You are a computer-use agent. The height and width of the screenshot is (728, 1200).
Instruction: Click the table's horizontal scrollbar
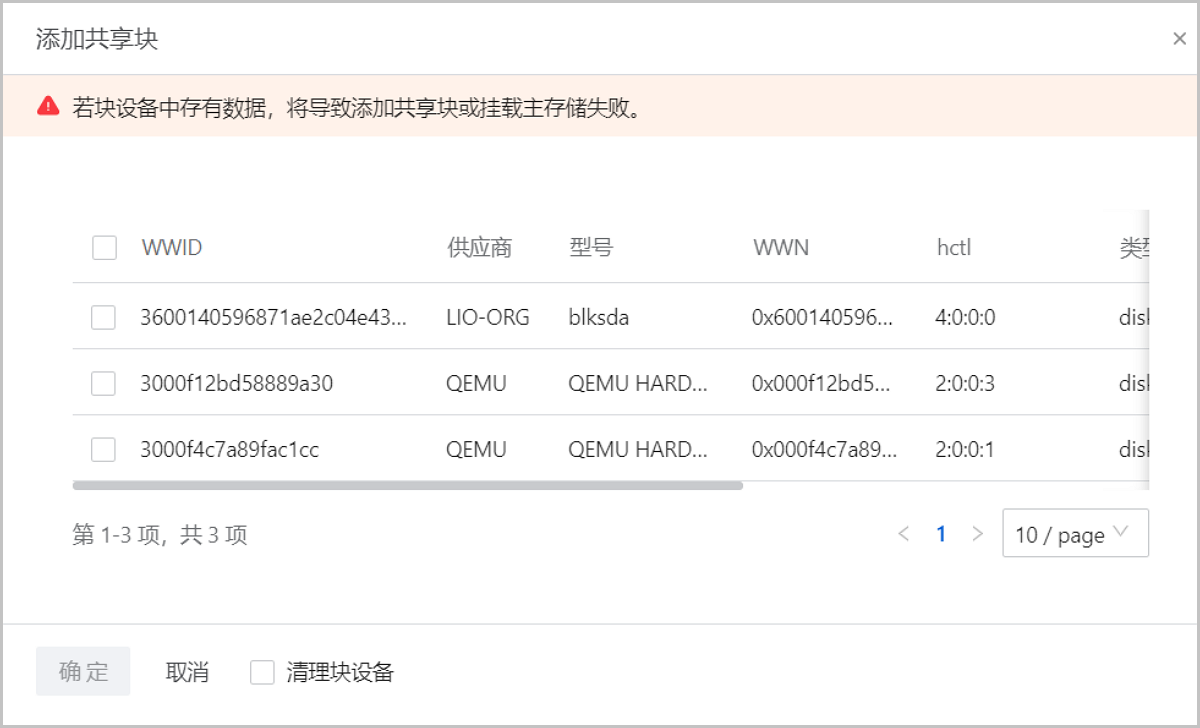click(408, 486)
